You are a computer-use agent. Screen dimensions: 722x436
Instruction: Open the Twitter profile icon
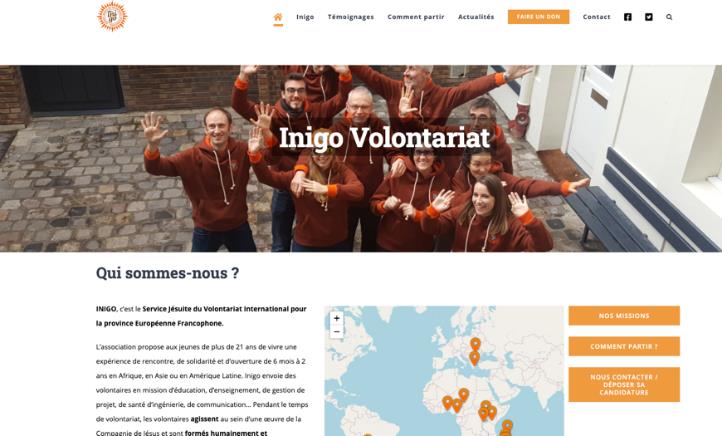[x=648, y=17]
